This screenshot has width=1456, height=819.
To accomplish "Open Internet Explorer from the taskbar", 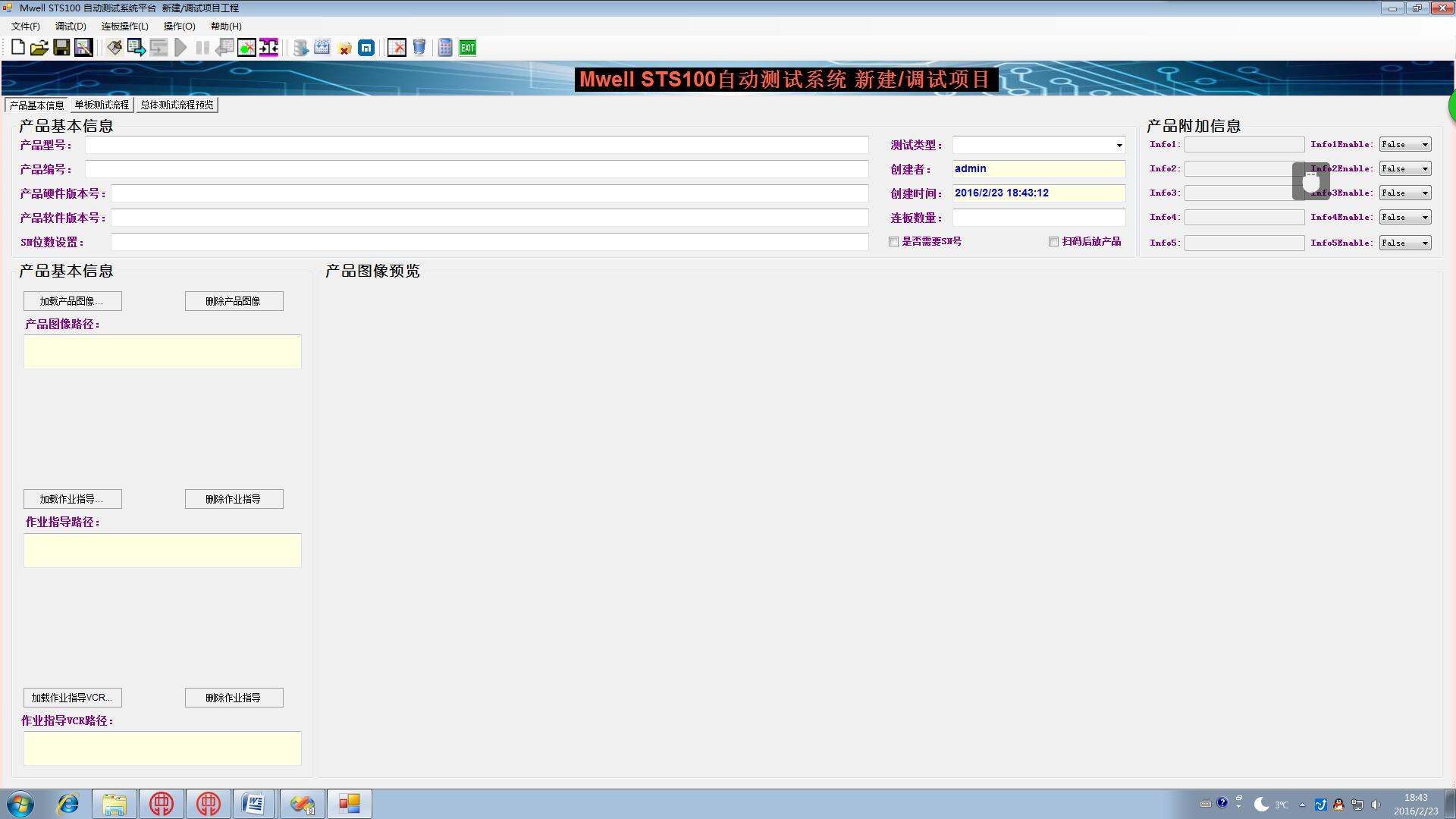I will 68,804.
